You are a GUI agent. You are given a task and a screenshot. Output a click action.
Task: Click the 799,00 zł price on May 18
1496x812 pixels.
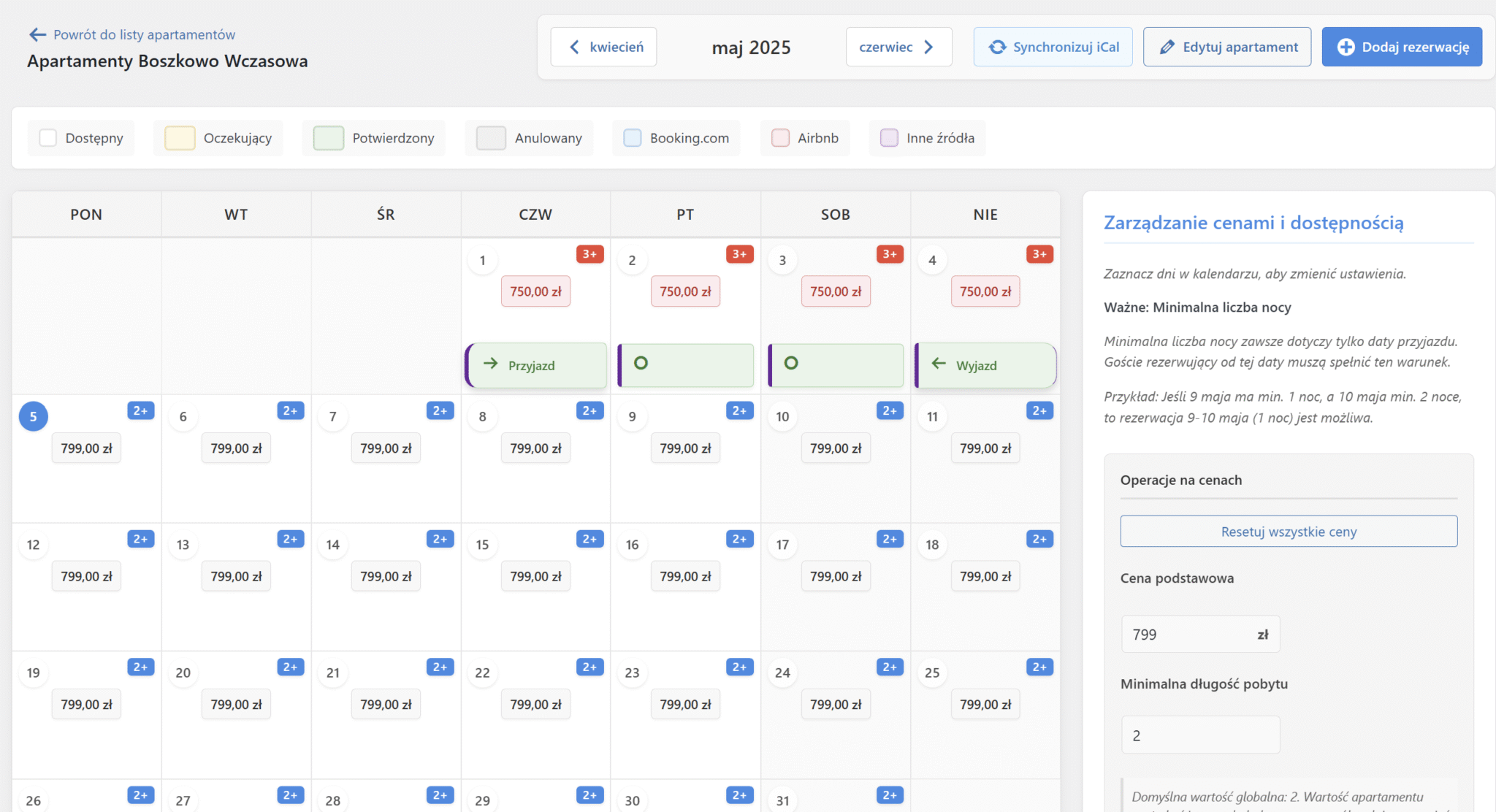(985, 576)
